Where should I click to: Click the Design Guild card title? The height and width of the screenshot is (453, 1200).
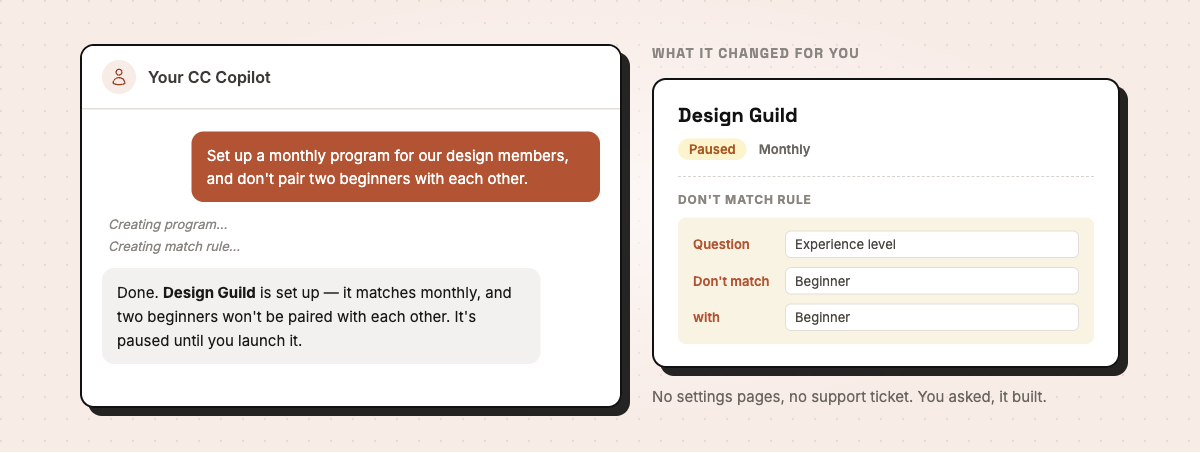pos(738,115)
